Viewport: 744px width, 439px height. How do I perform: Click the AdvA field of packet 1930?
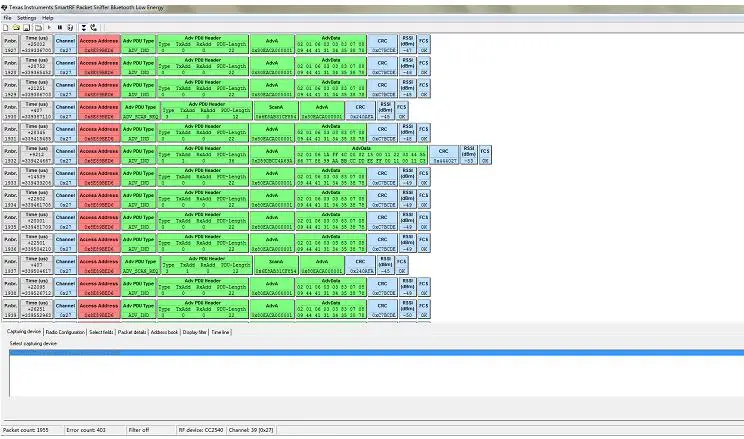[322, 110]
